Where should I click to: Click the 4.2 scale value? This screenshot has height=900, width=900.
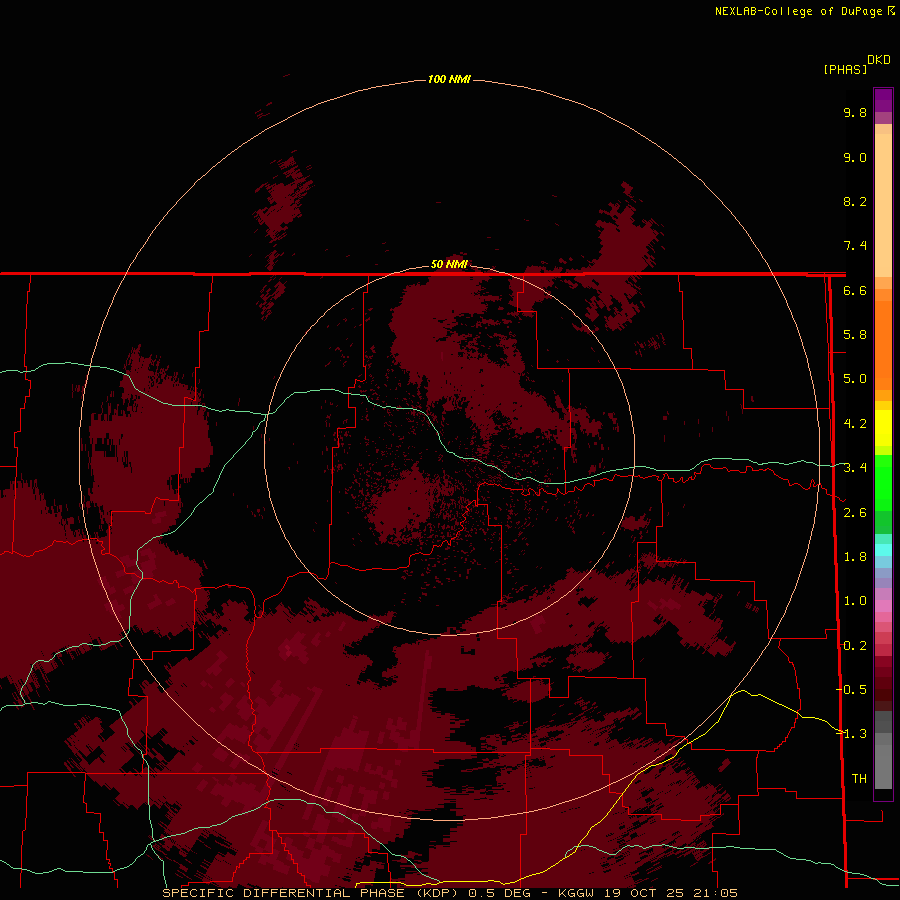(855, 424)
